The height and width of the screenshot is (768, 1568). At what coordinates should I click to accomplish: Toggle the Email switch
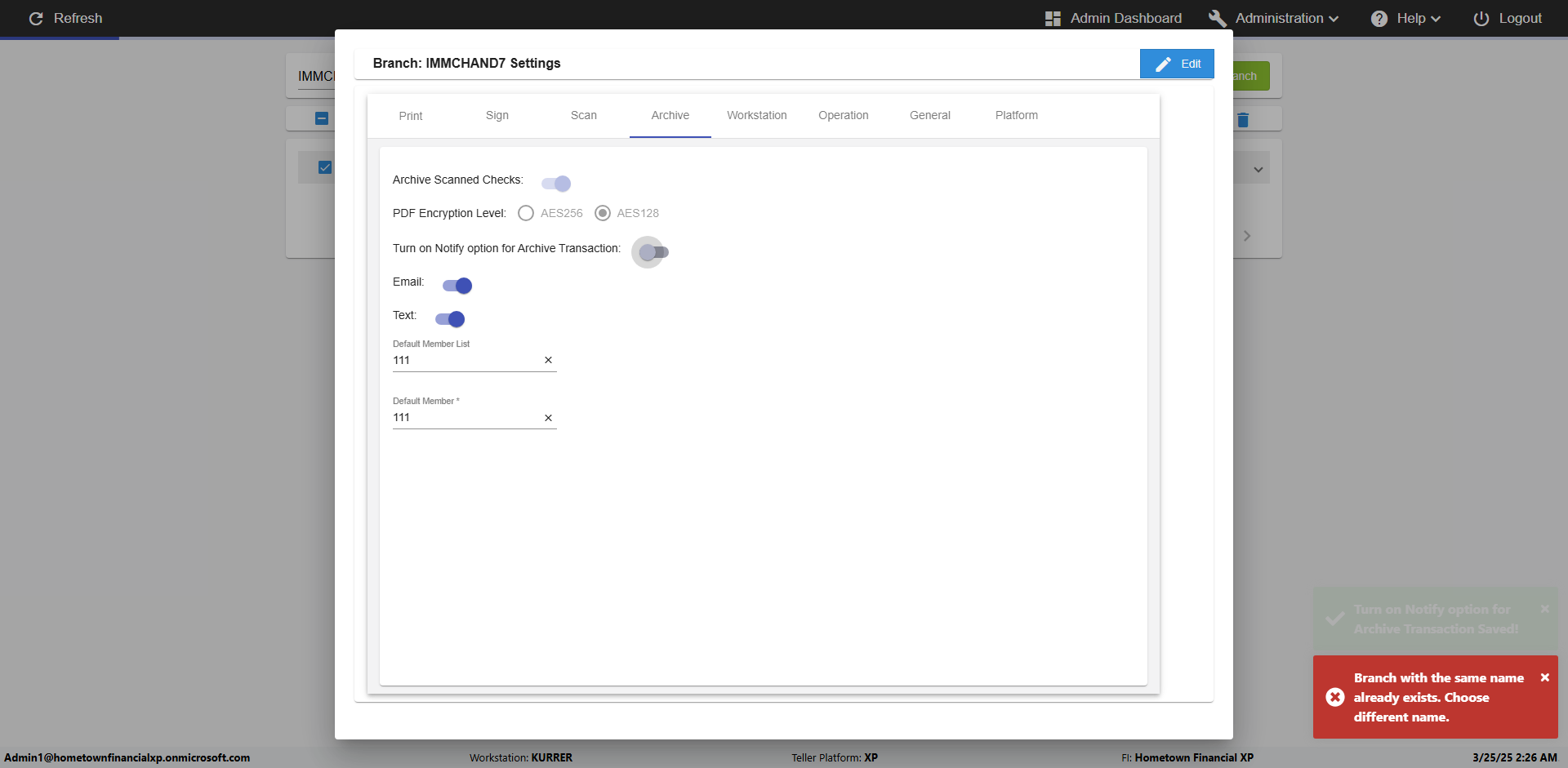457,286
